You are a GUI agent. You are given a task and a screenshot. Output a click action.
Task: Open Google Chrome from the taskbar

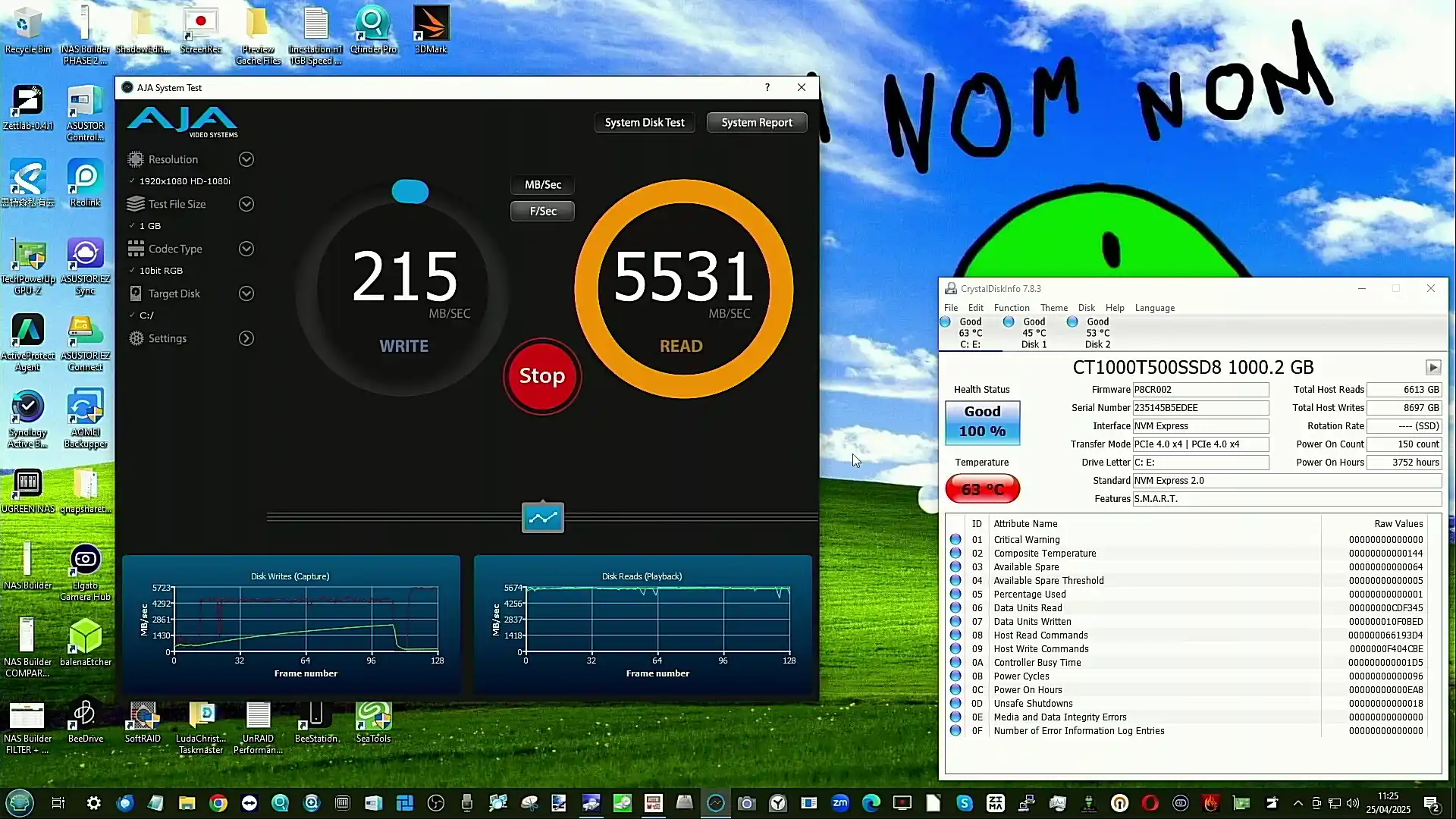(218, 803)
